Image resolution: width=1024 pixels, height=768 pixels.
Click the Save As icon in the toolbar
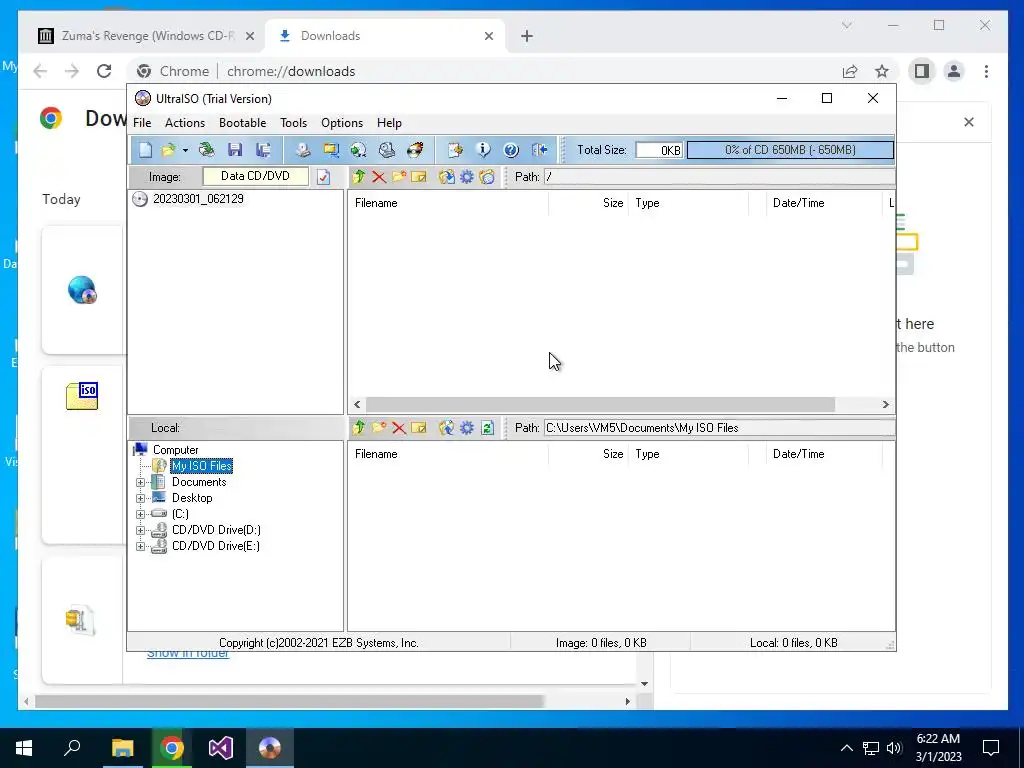click(x=263, y=150)
